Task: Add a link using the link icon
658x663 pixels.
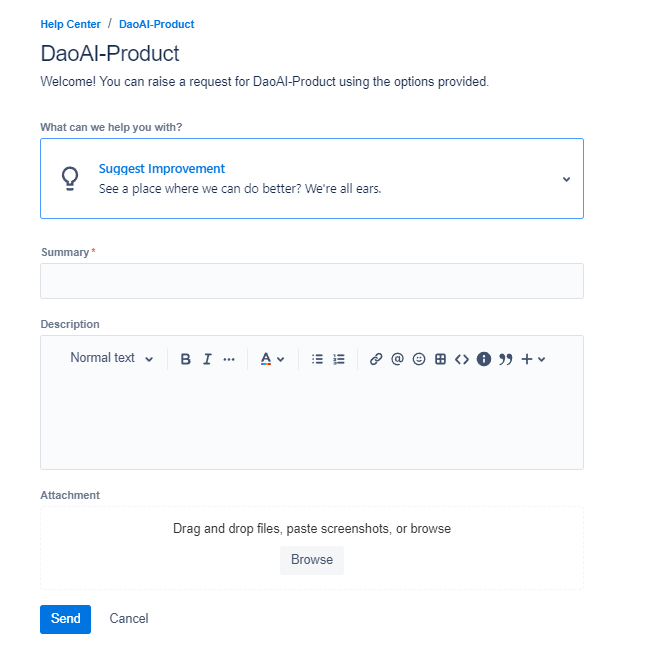Action: coord(376,359)
